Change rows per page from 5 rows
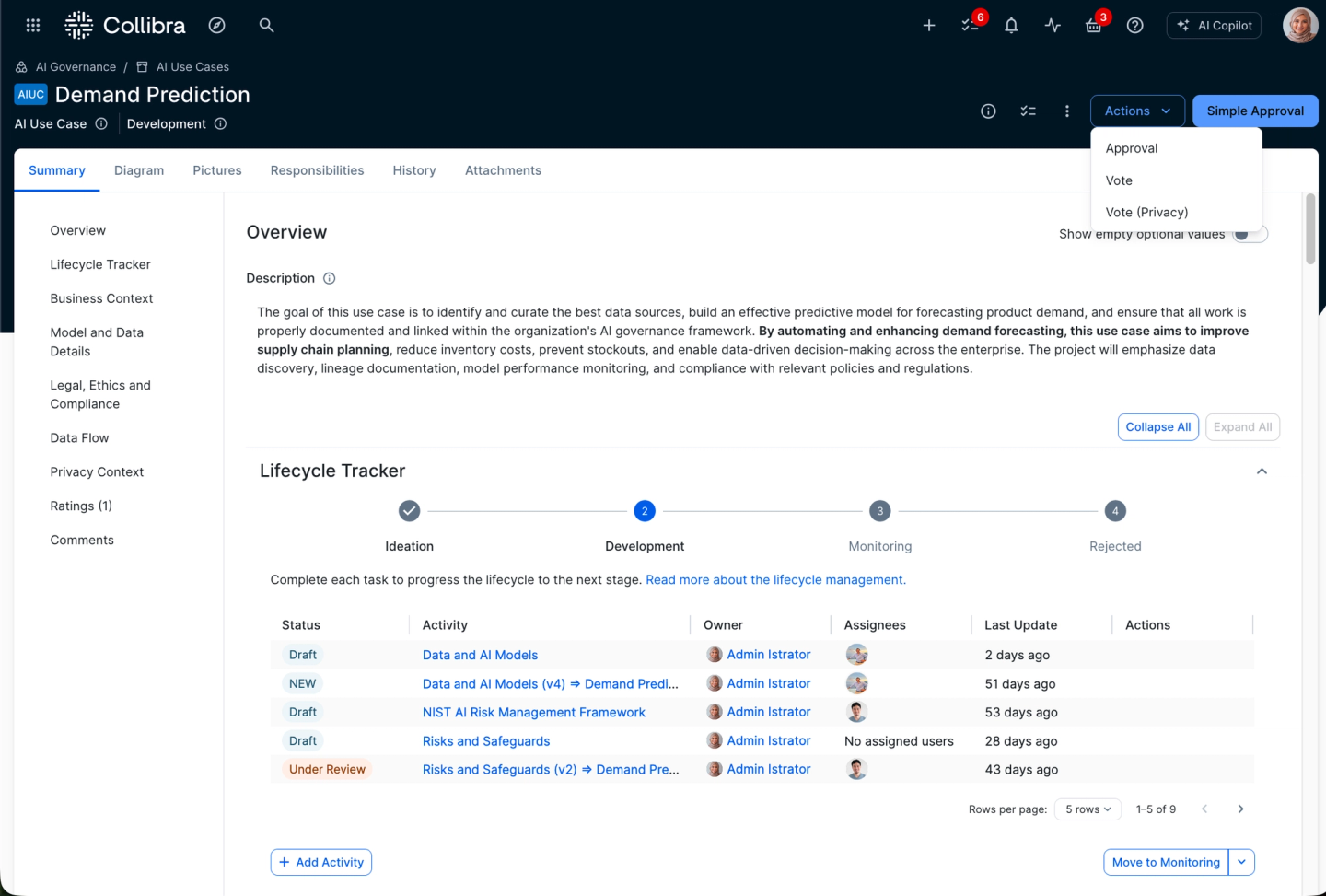The image size is (1326, 896). pyautogui.click(x=1088, y=809)
